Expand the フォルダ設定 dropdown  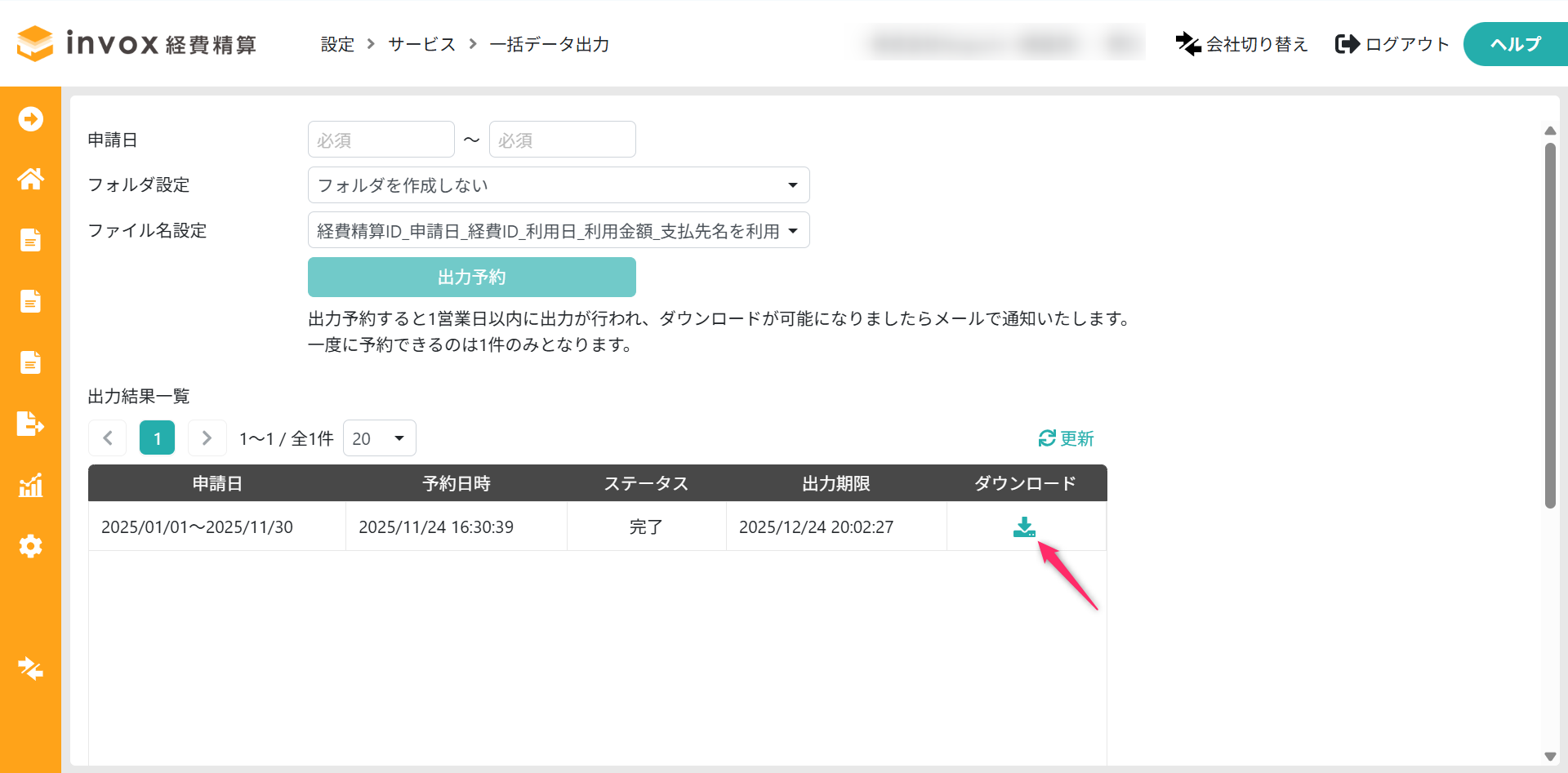pyautogui.click(x=558, y=185)
